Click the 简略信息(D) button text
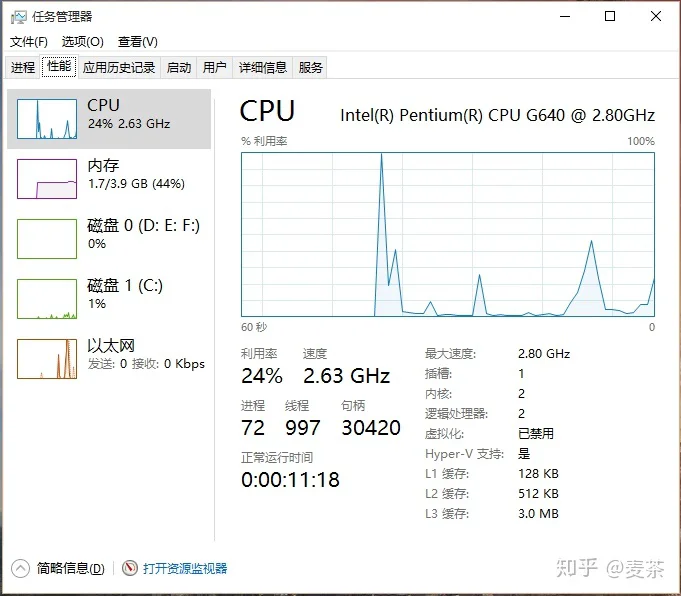This screenshot has width=681, height=596. click(x=70, y=568)
